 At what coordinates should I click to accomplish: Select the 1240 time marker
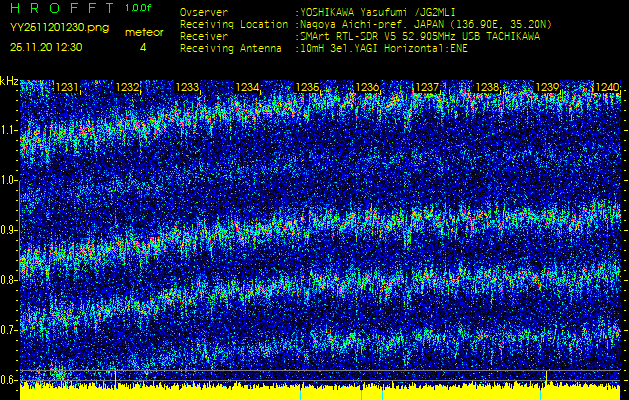tap(606, 88)
